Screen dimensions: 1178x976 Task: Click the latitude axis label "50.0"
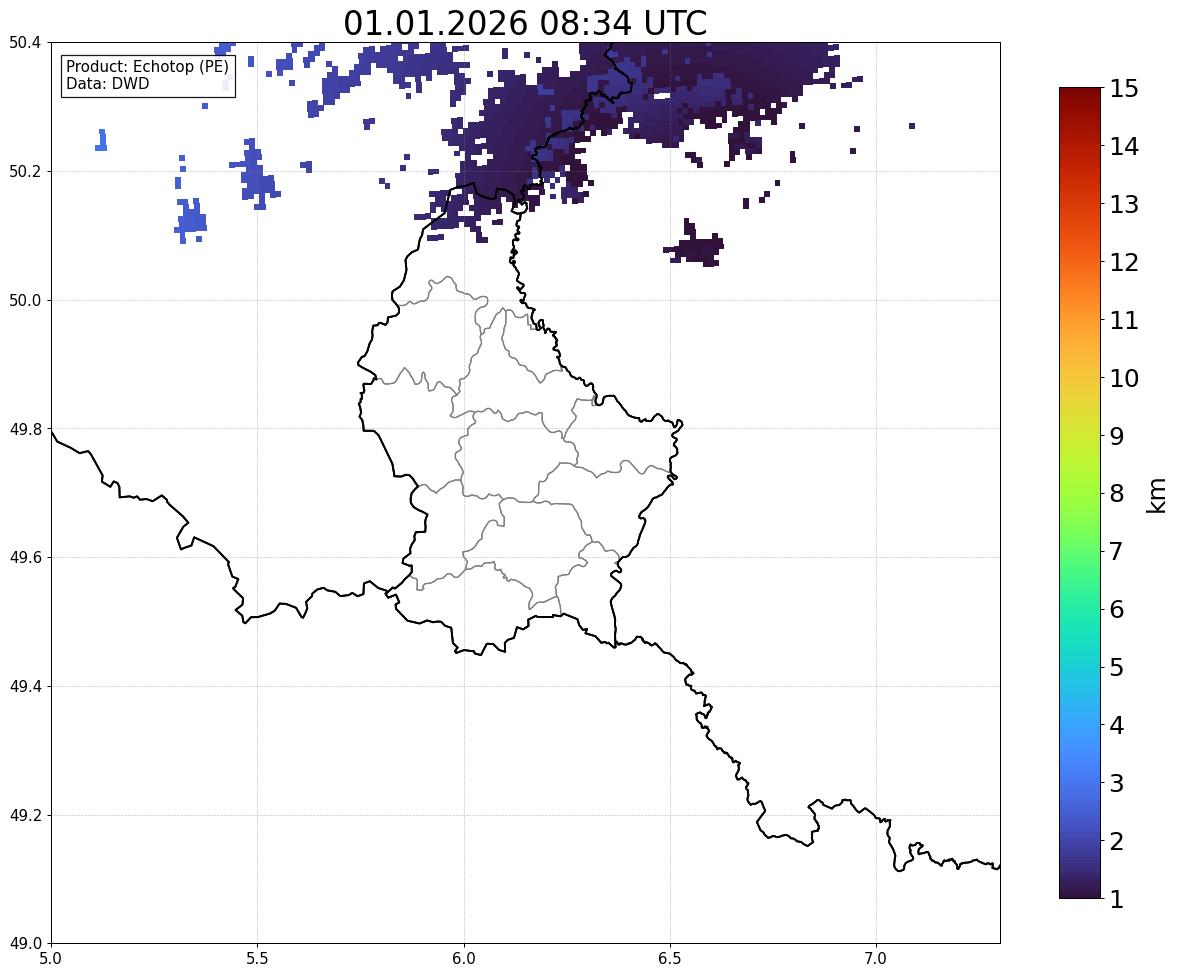coord(24,301)
